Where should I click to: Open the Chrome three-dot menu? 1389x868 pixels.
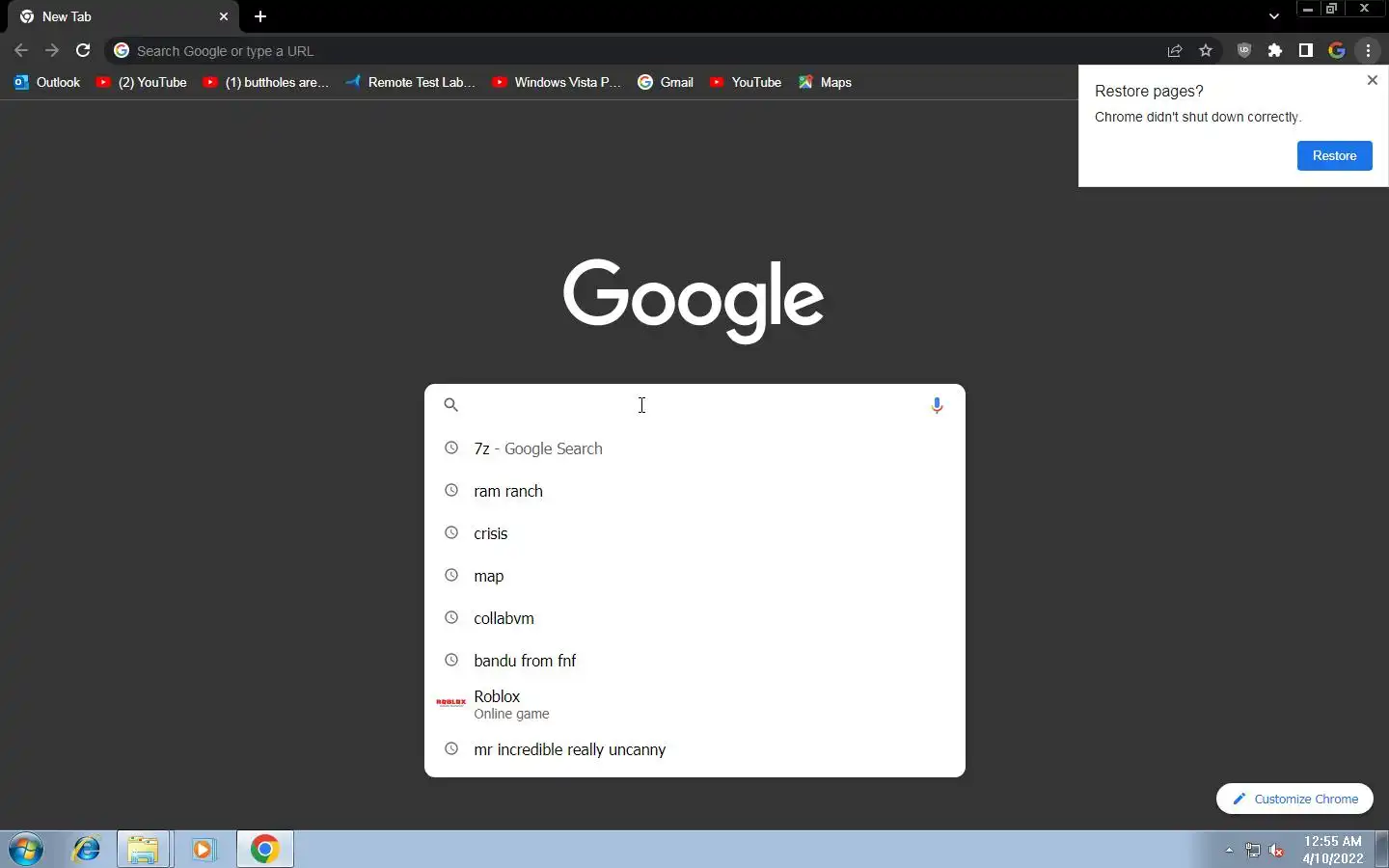click(1369, 51)
